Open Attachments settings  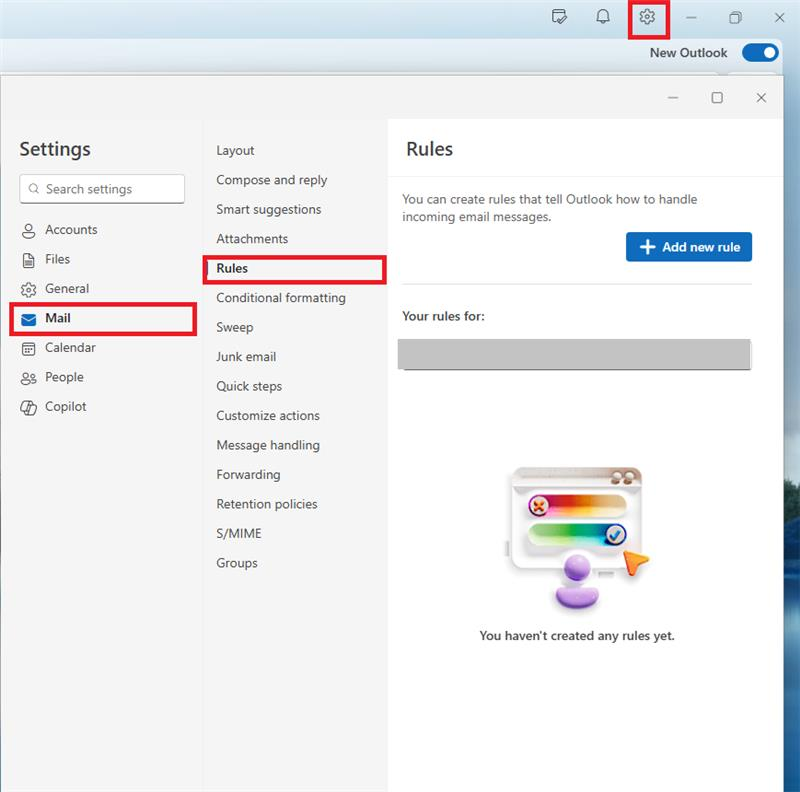point(252,239)
